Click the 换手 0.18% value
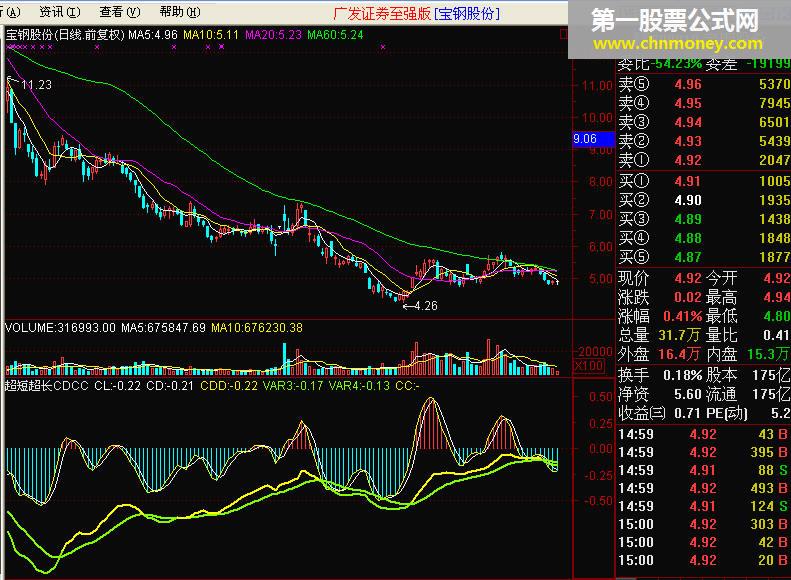This screenshot has height=580, width=791. point(683,376)
